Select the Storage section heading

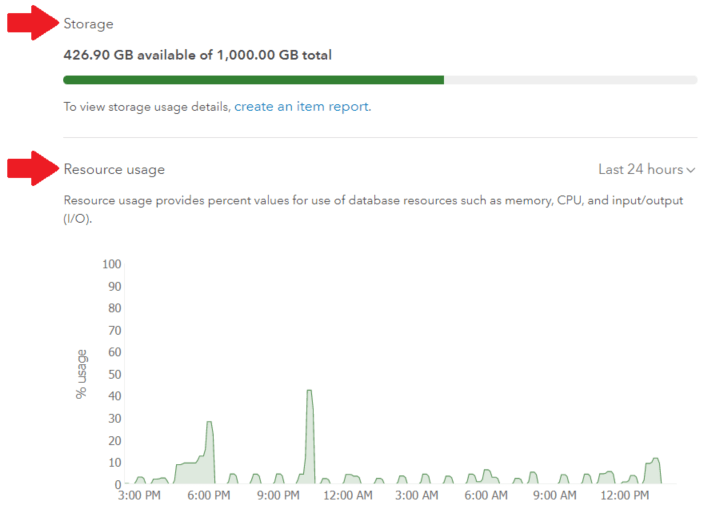(x=89, y=23)
